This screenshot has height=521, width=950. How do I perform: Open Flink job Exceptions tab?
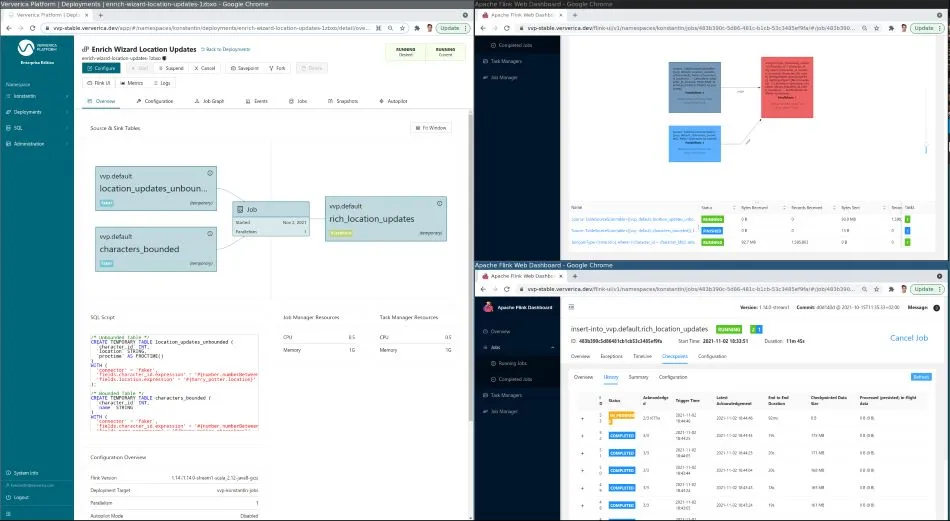click(x=611, y=356)
